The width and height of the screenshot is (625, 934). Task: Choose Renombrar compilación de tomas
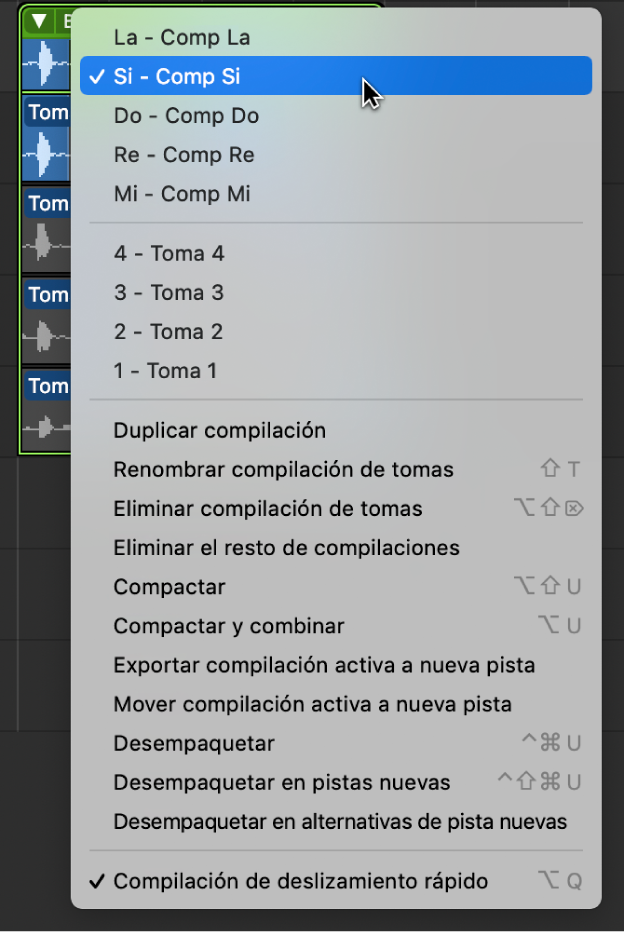pyautogui.click(x=284, y=470)
